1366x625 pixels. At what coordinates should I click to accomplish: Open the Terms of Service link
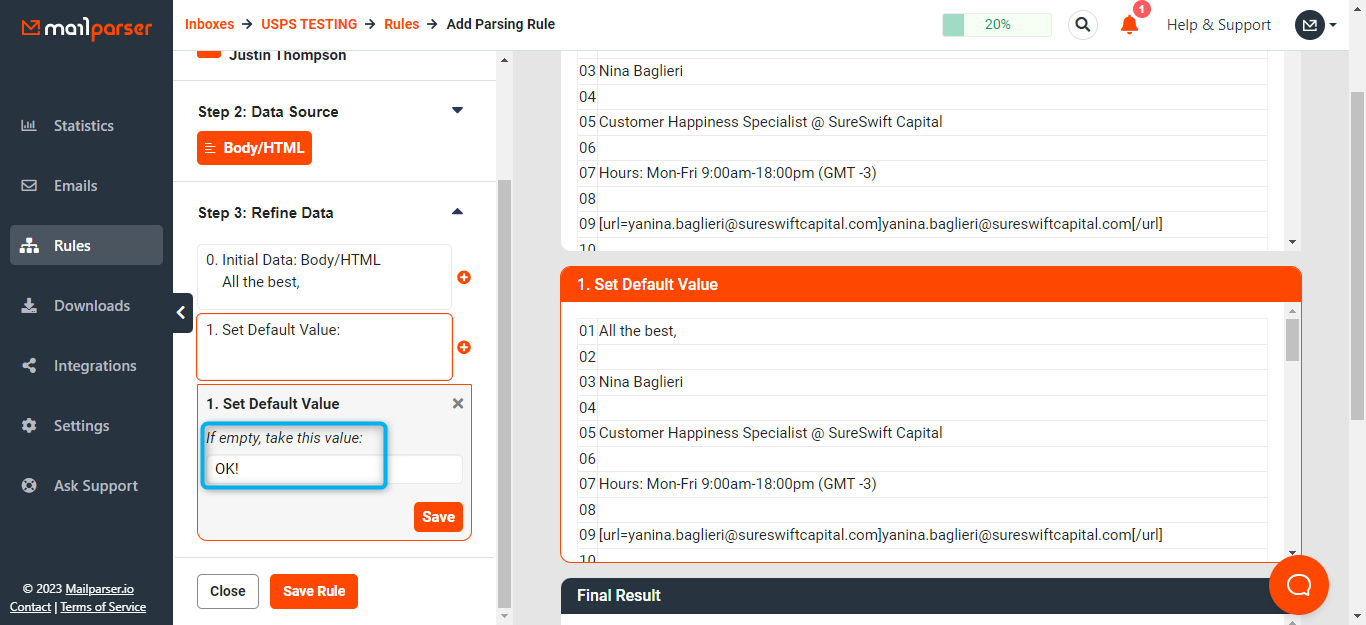point(103,607)
